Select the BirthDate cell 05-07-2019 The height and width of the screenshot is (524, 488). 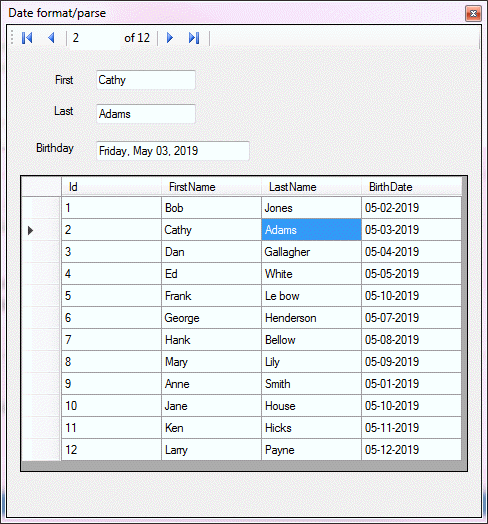[411, 318]
